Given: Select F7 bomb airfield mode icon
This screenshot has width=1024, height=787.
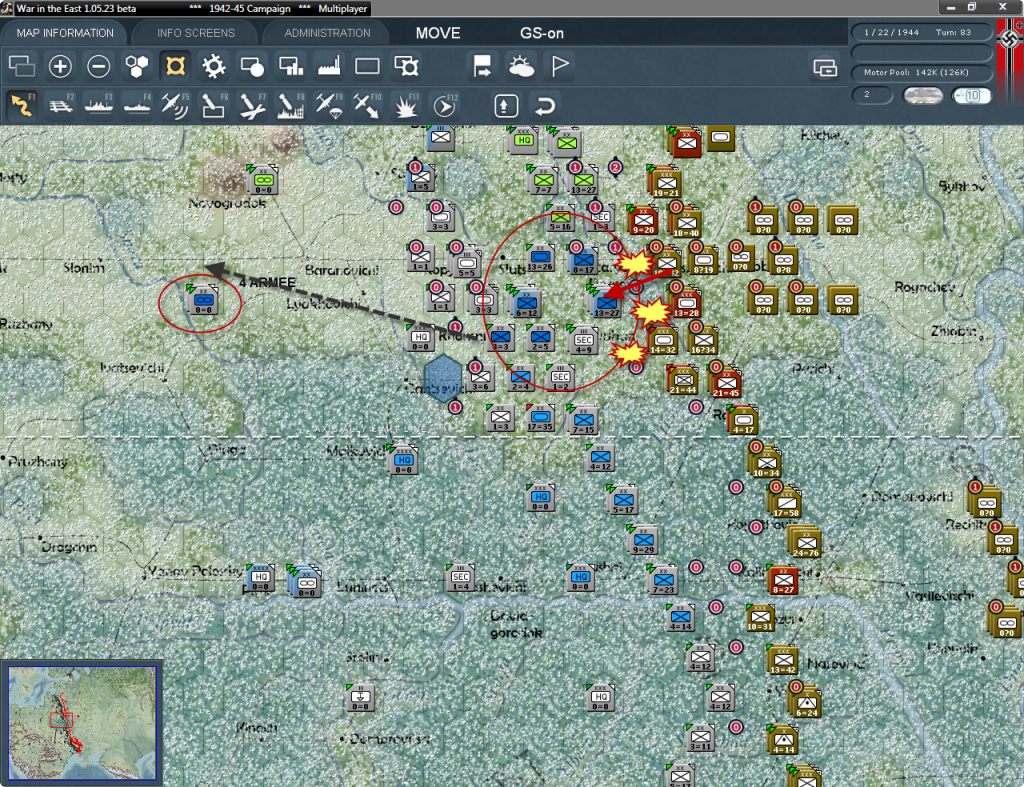Looking at the screenshot, I should point(252,105).
